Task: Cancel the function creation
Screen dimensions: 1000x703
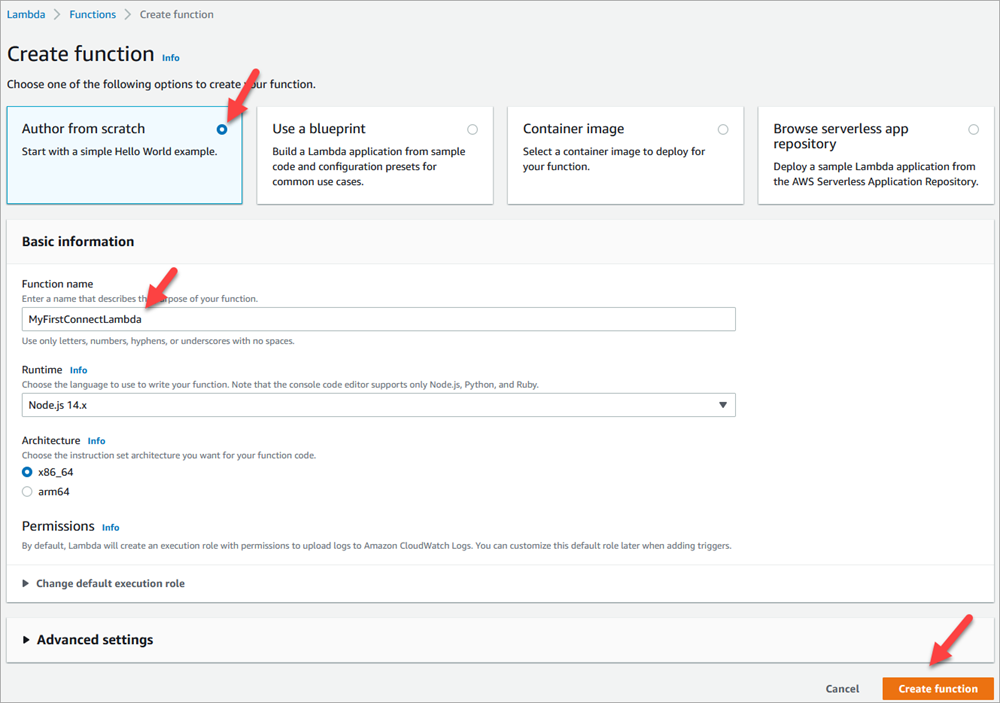Action: [842, 688]
